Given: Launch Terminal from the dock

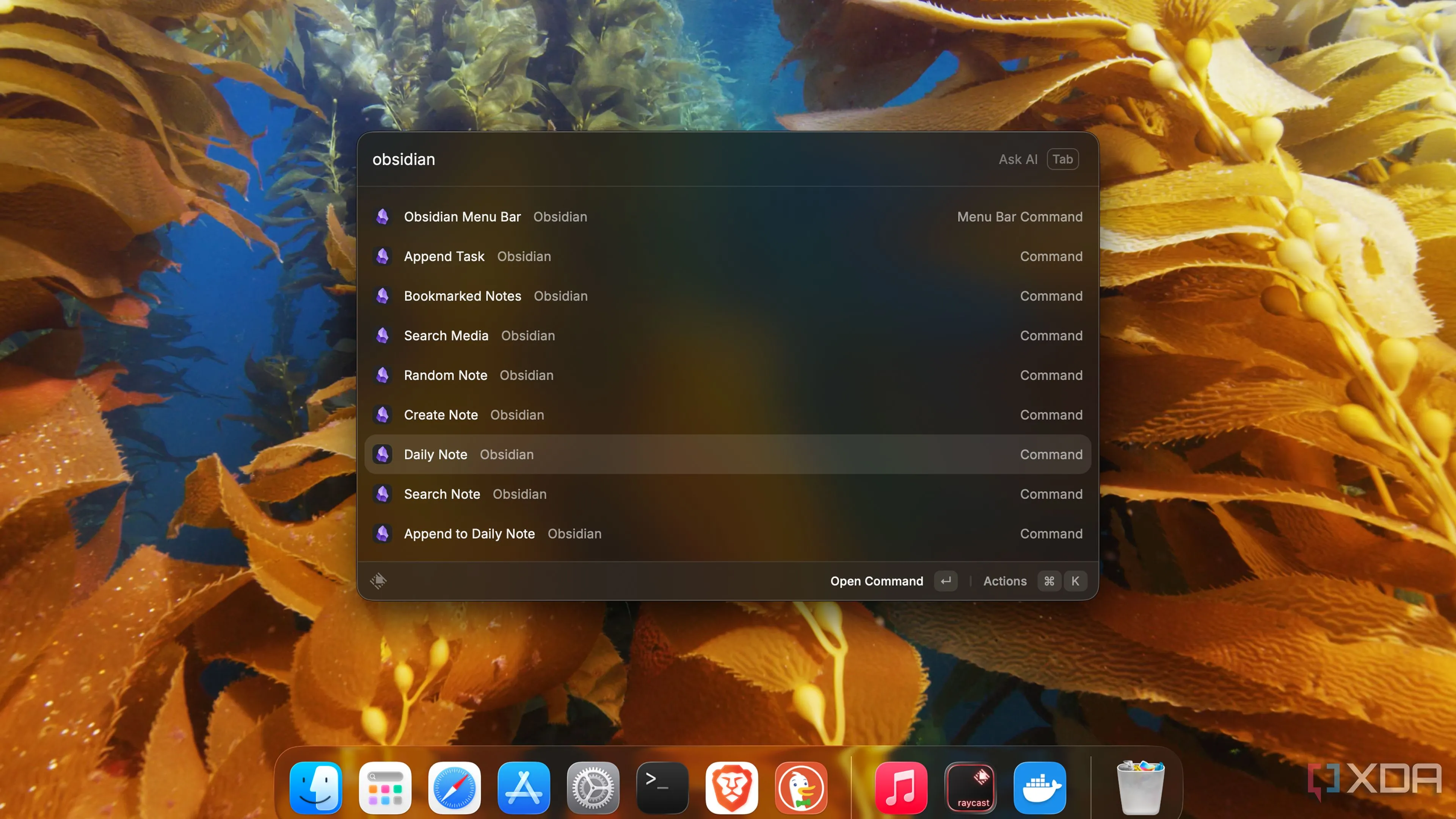Looking at the screenshot, I should tap(662, 788).
